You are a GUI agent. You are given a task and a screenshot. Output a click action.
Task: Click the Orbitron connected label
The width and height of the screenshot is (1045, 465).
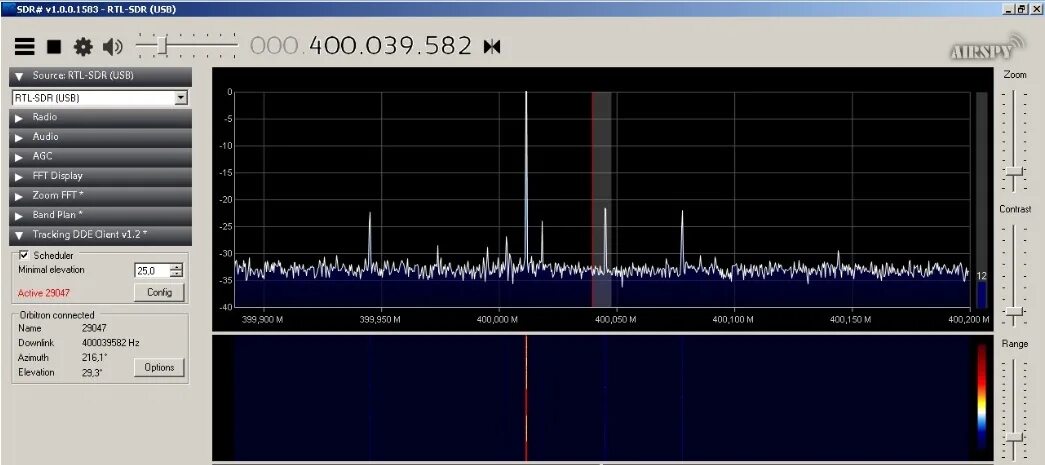(x=57, y=315)
